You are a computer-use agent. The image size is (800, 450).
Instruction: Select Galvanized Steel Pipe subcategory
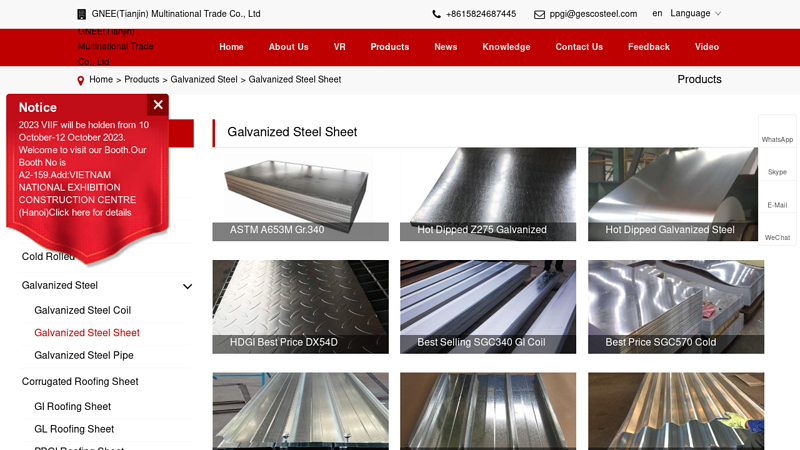point(84,355)
